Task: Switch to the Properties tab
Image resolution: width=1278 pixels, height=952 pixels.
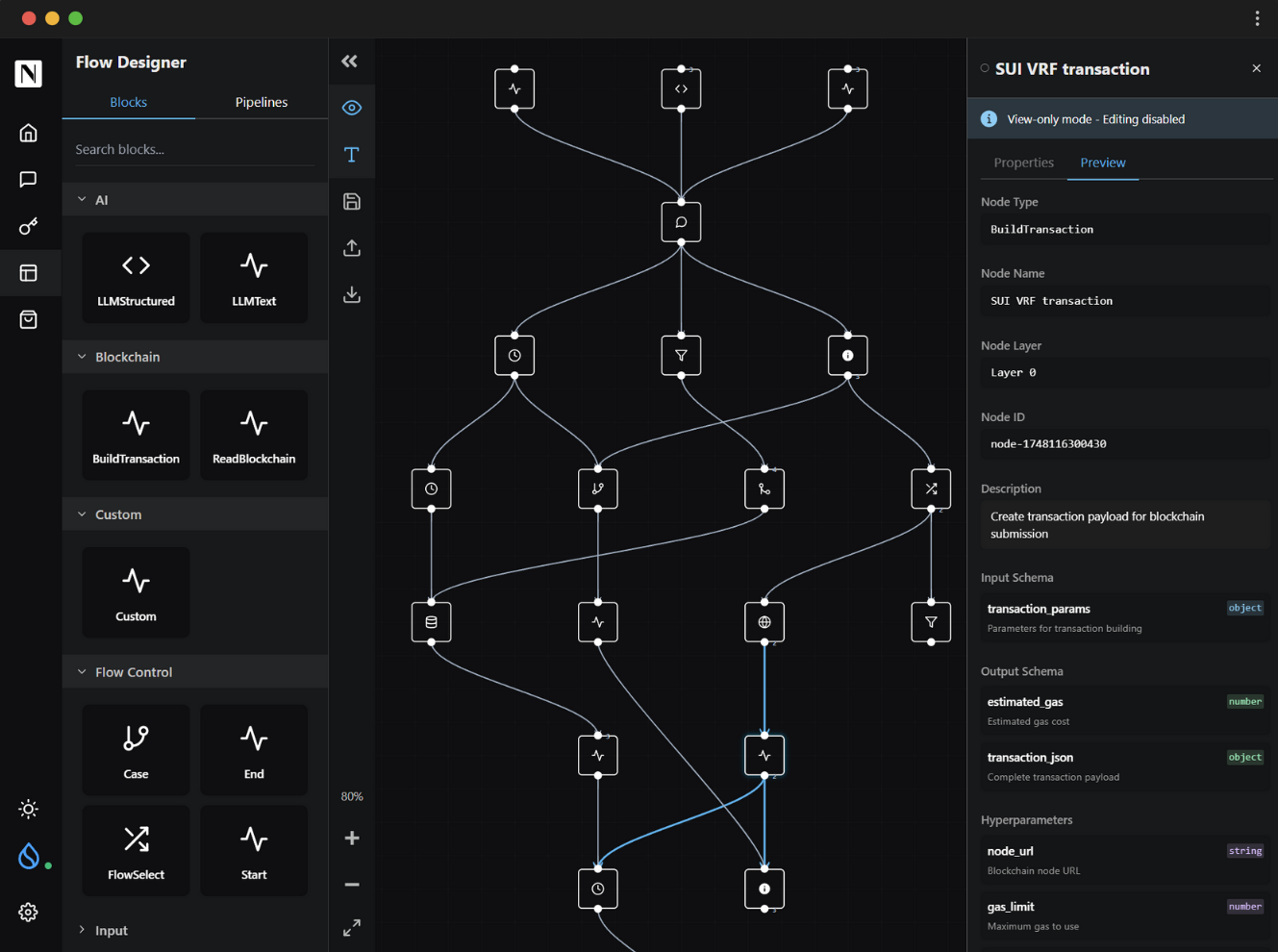Action: [x=1023, y=163]
